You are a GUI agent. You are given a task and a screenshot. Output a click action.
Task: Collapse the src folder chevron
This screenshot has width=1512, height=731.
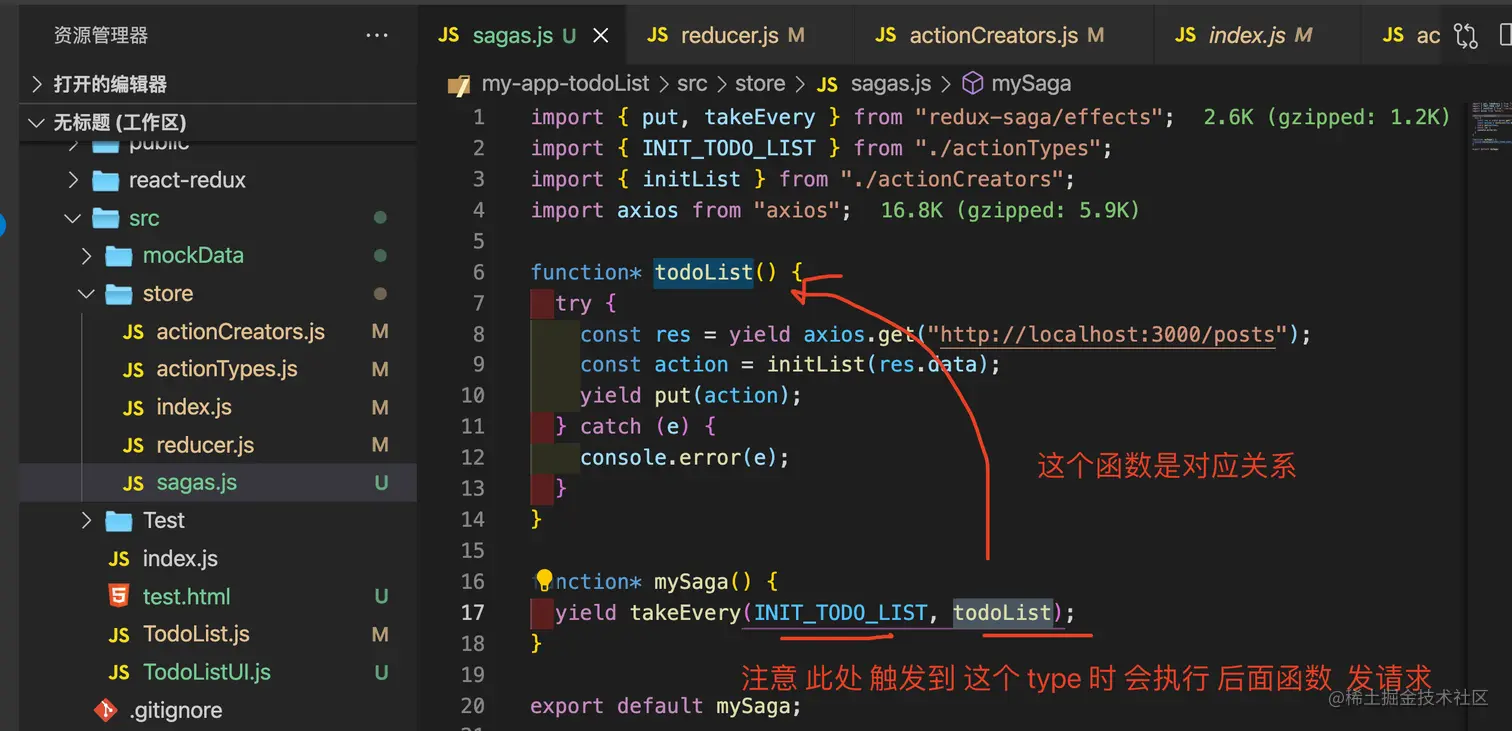(72, 218)
